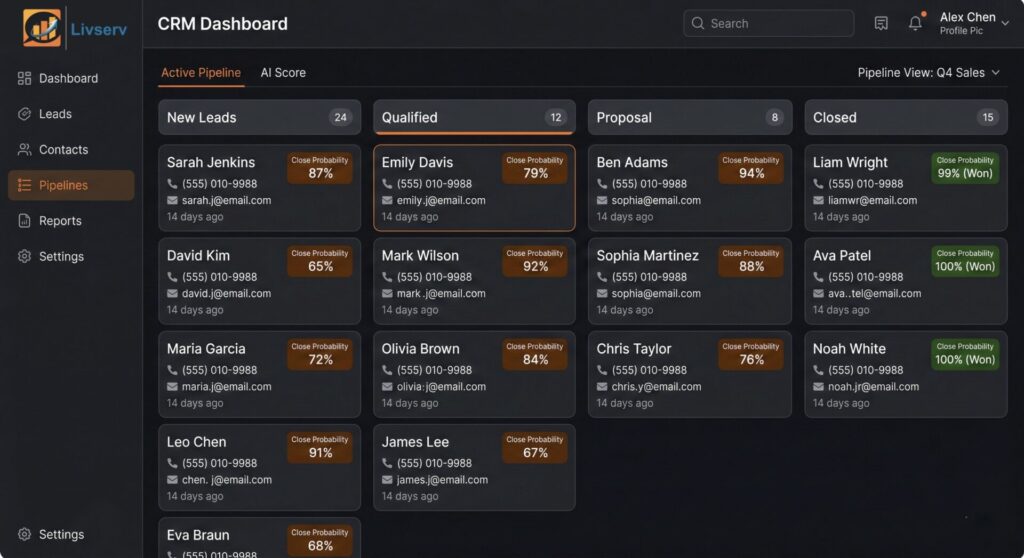Switch to the AI Score tab
Screen dimensions: 1024x558
(283, 73)
